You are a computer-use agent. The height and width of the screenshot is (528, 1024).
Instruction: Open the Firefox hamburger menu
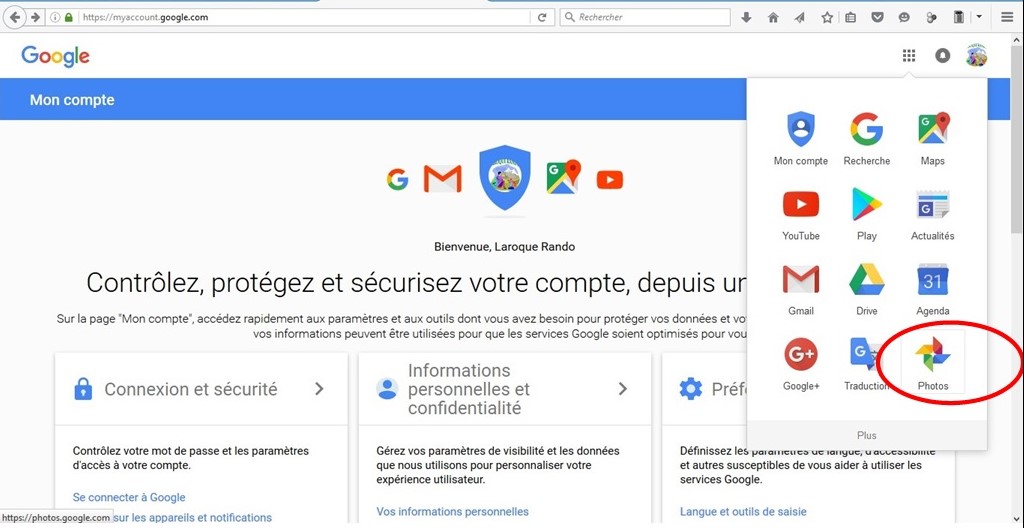click(x=1007, y=17)
